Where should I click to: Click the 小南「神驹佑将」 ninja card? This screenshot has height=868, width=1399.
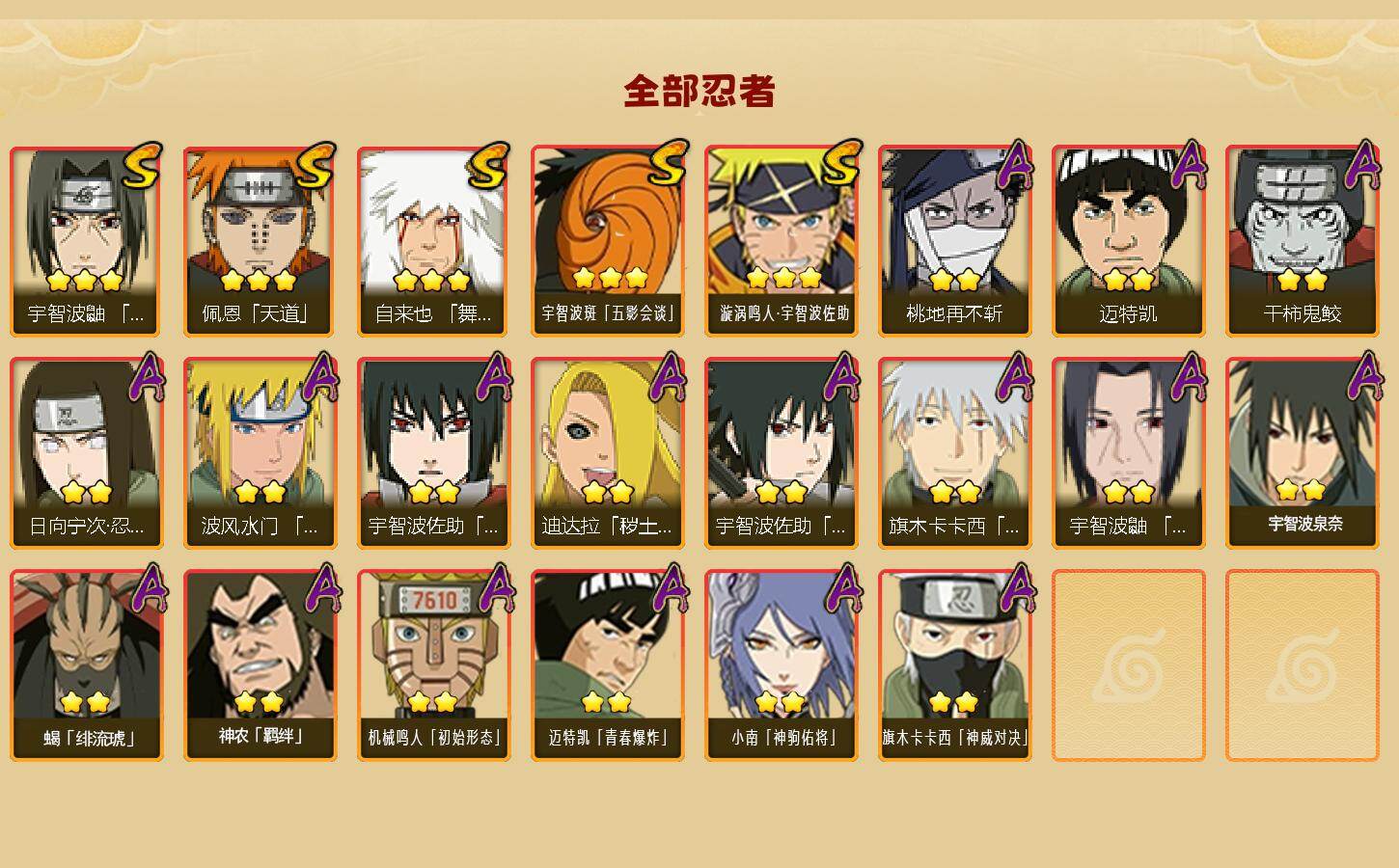point(781,665)
